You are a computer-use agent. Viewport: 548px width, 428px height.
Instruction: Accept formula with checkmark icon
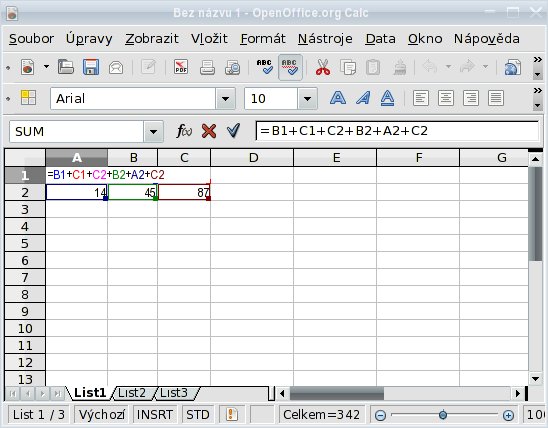coord(233,131)
